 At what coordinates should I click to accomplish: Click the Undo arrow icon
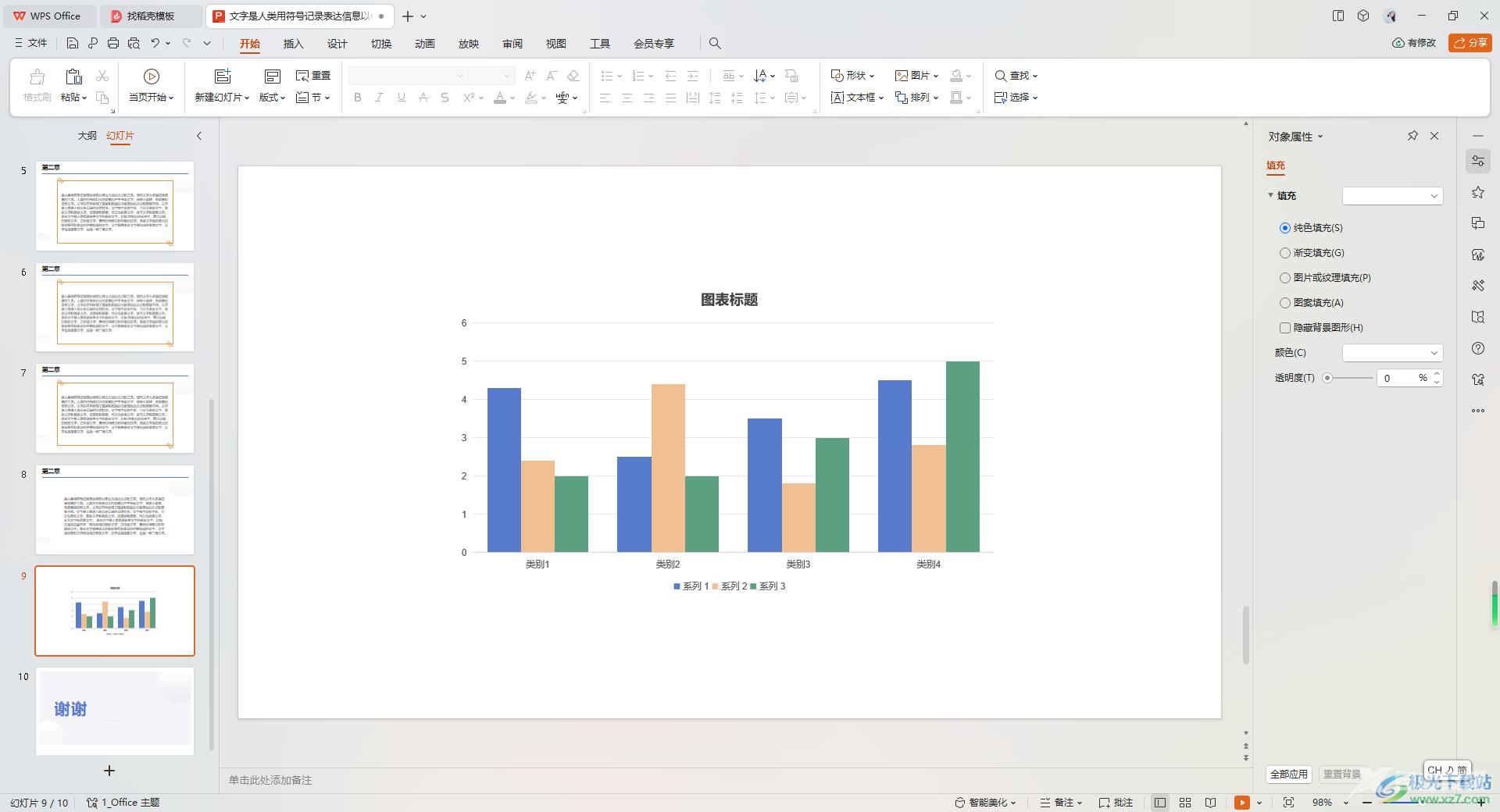click(155, 43)
